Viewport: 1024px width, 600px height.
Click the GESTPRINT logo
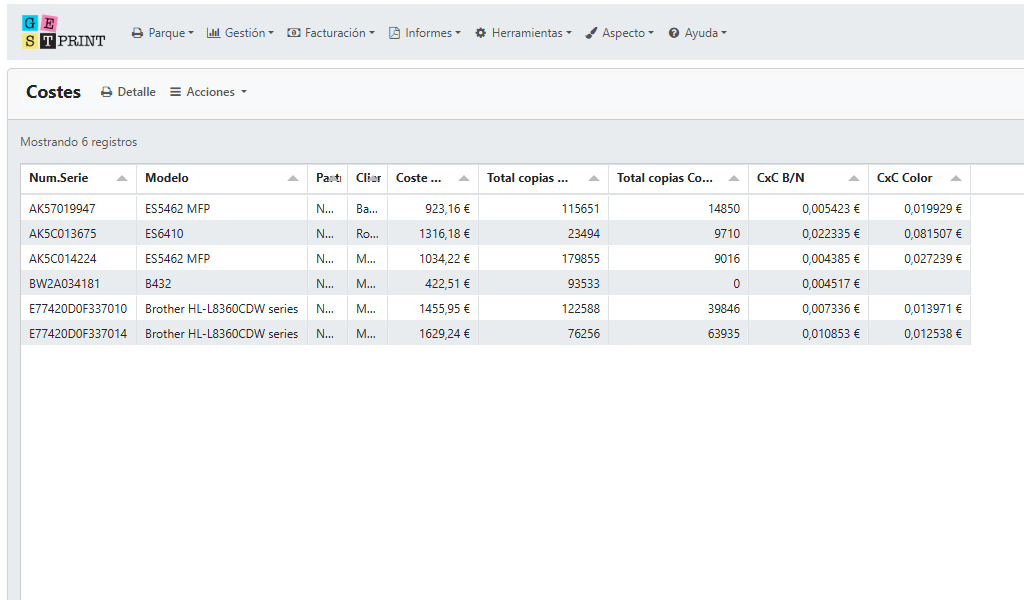[x=63, y=33]
